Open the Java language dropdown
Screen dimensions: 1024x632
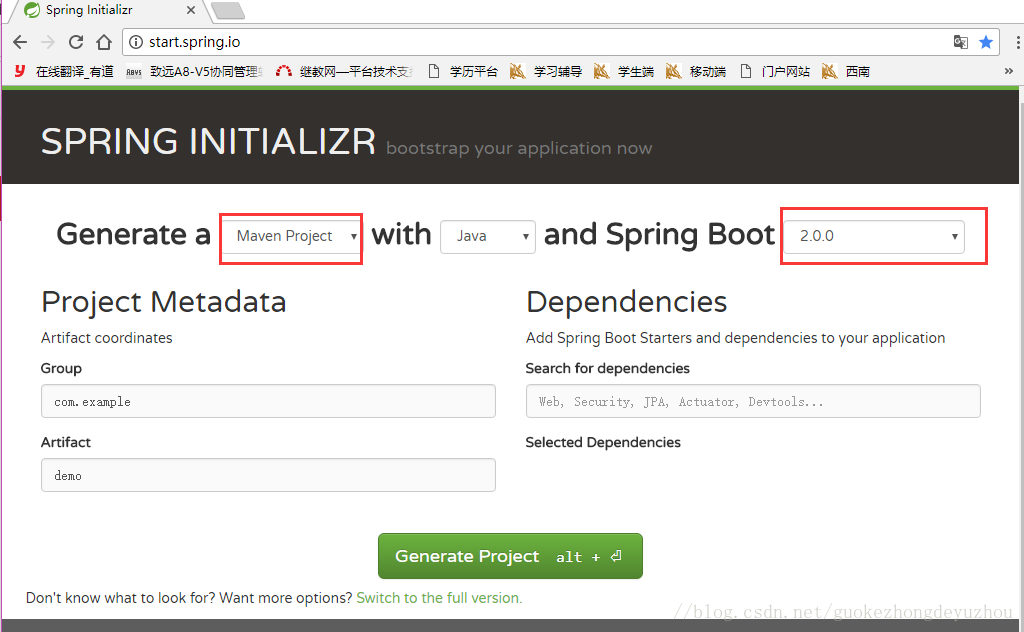point(488,236)
